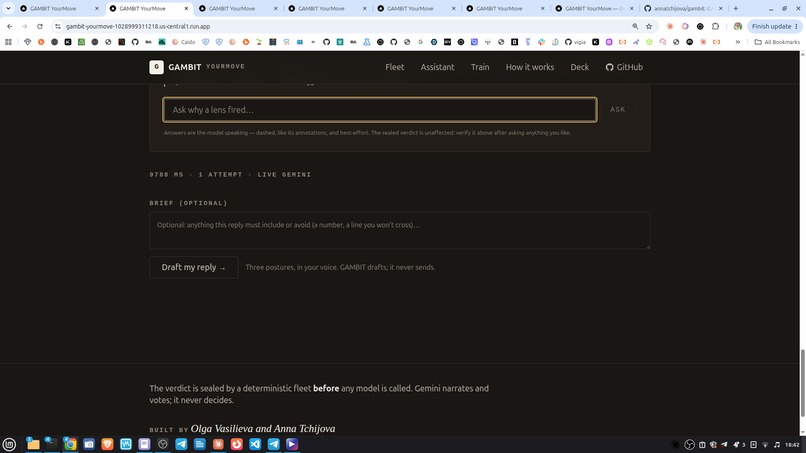Open the Fleet navigation link
The width and height of the screenshot is (806, 453).
pos(394,67)
